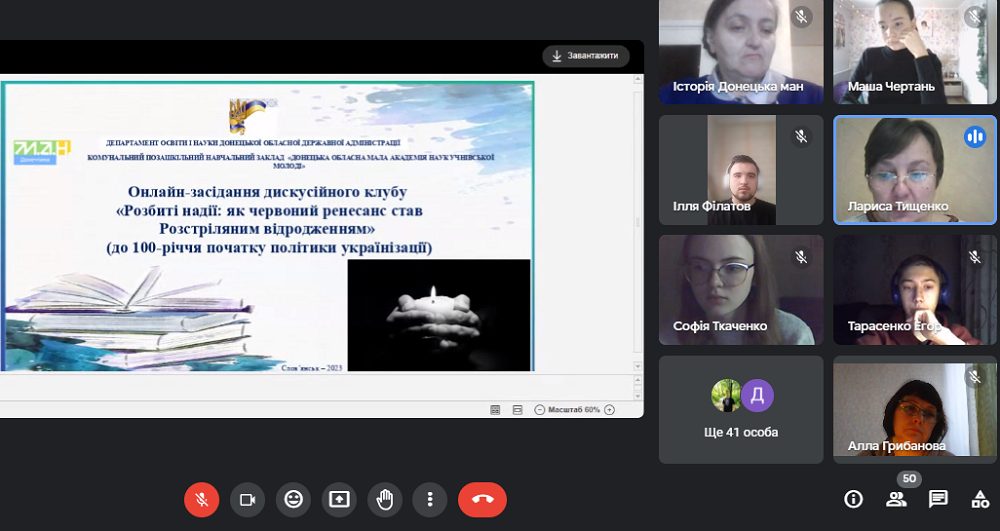Screen dimensions: 1000x531
Task: Open the three-dot more options menu
Action: 430,500
